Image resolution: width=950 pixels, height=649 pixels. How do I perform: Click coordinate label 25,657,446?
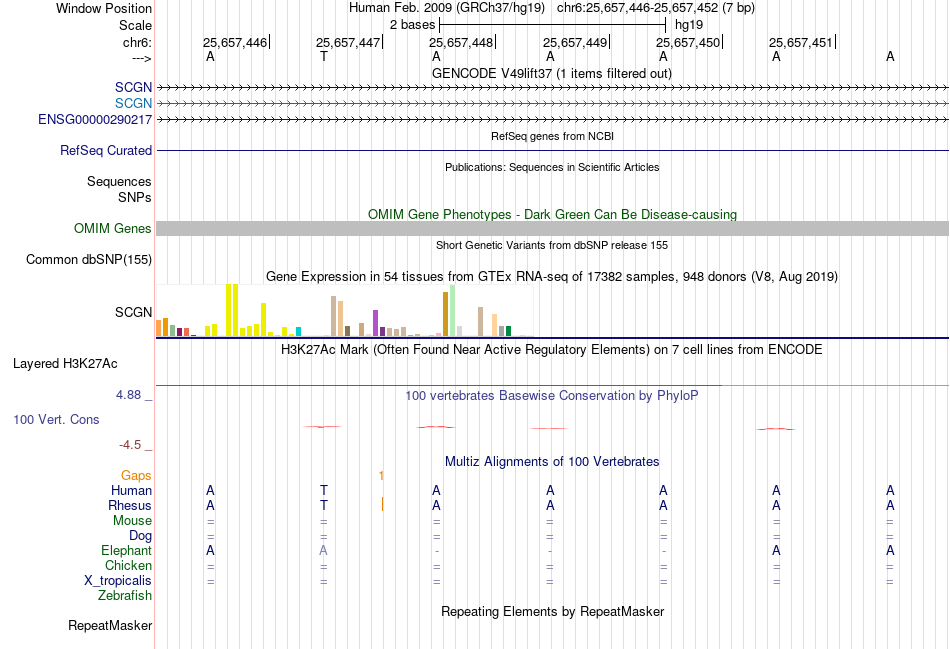pyautogui.click(x=234, y=42)
